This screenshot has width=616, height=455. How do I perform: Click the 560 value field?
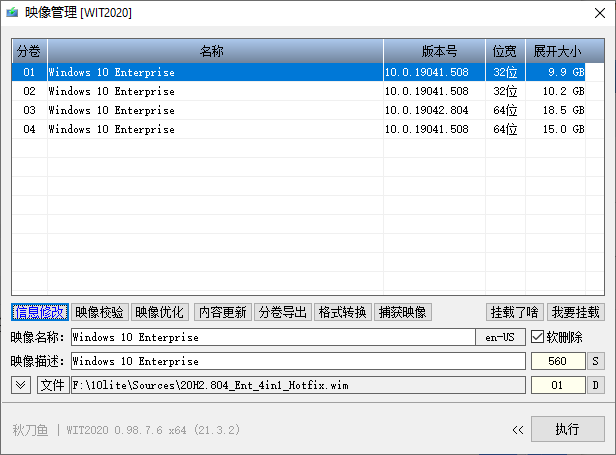(x=558, y=361)
